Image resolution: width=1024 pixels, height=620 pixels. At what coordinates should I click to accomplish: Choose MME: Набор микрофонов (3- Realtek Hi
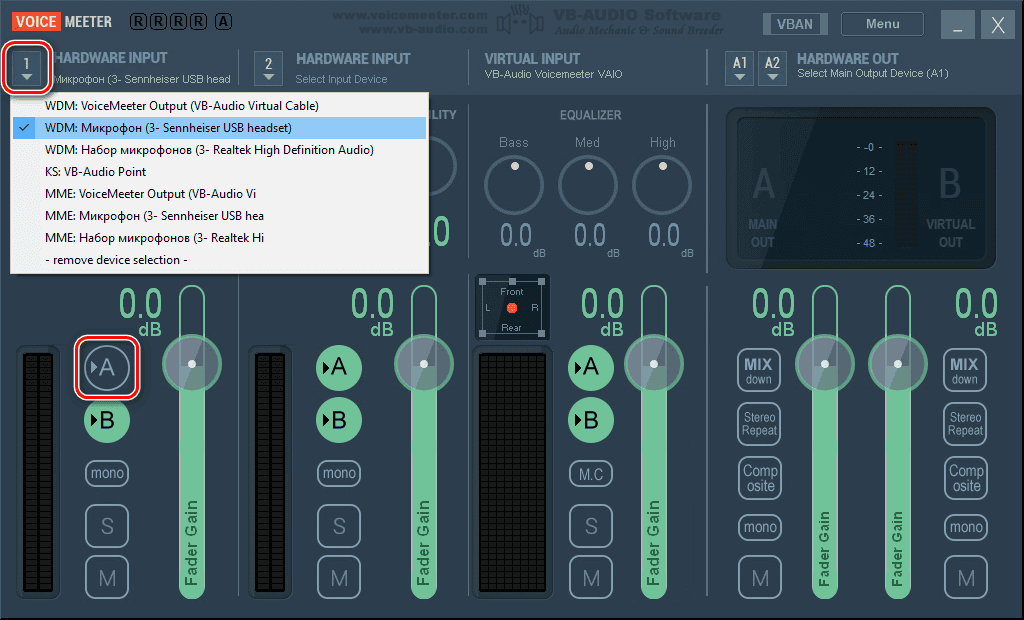point(219,238)
